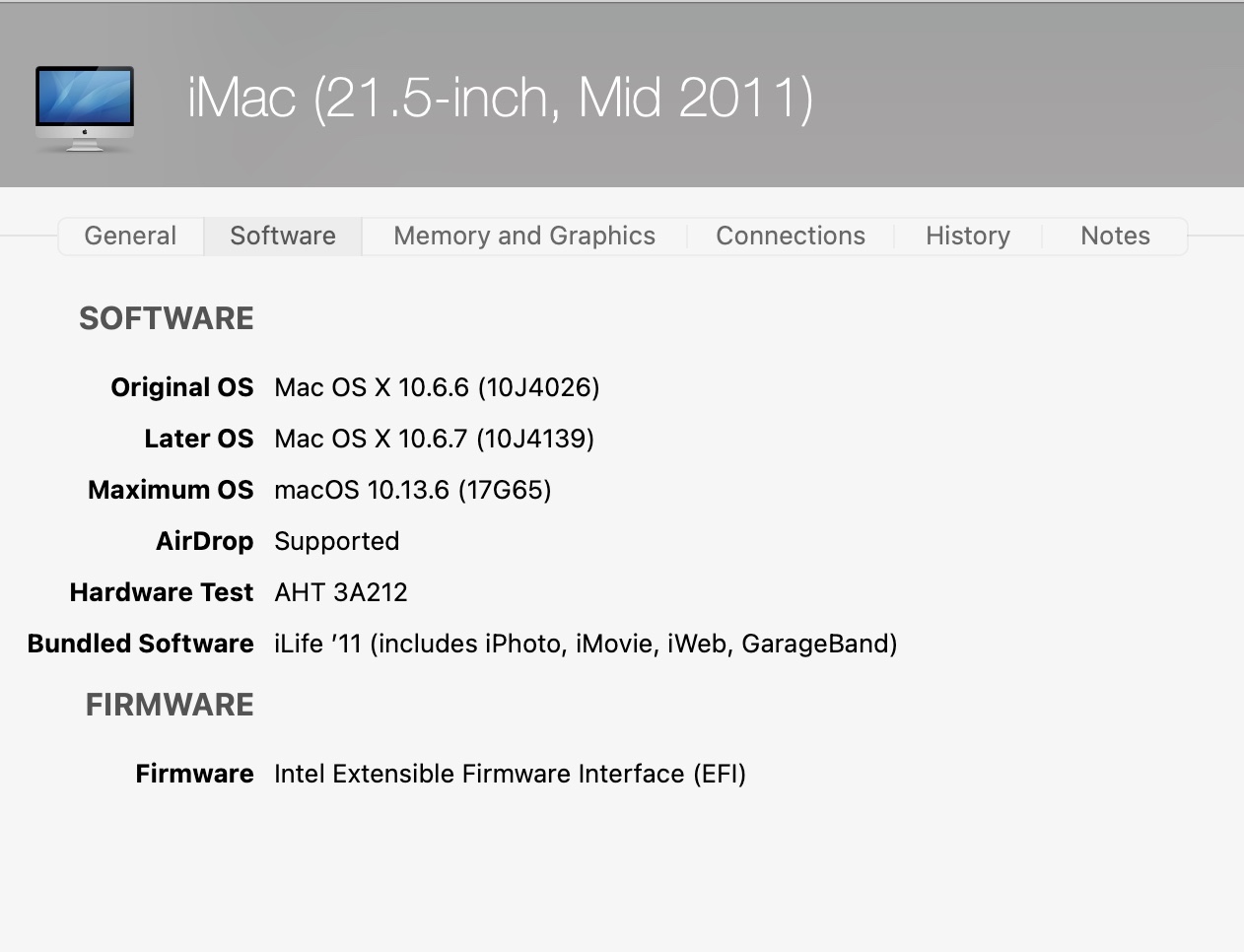The image size is (1244, 952).
Task: Click the Bundled Software label
Action: (x=141, y=644)
